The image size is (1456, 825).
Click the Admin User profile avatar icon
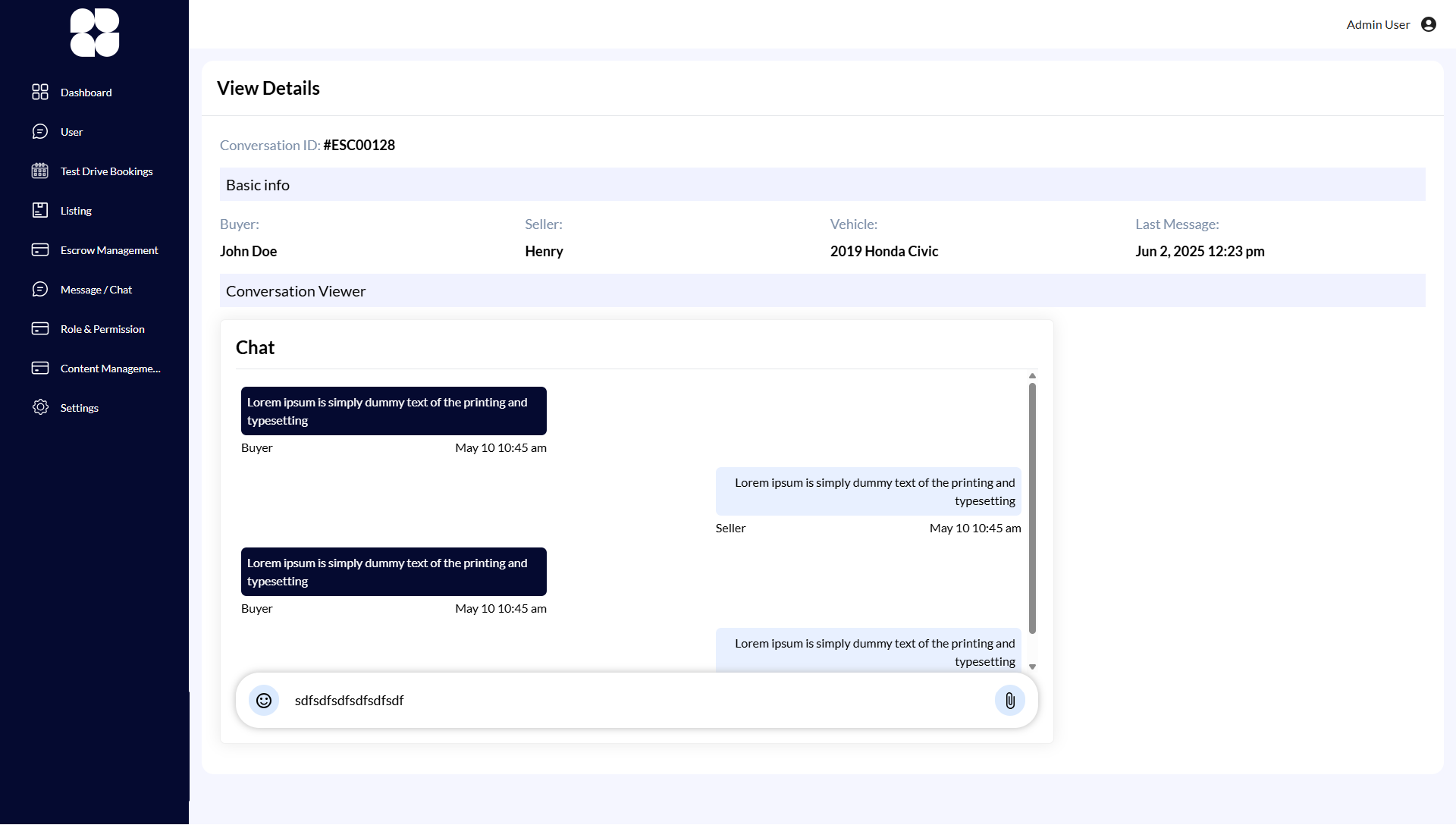point(1429,24)
